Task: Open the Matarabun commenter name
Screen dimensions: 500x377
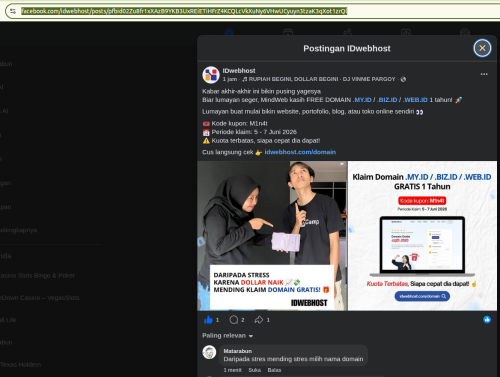Action: (x=238, y=351)
